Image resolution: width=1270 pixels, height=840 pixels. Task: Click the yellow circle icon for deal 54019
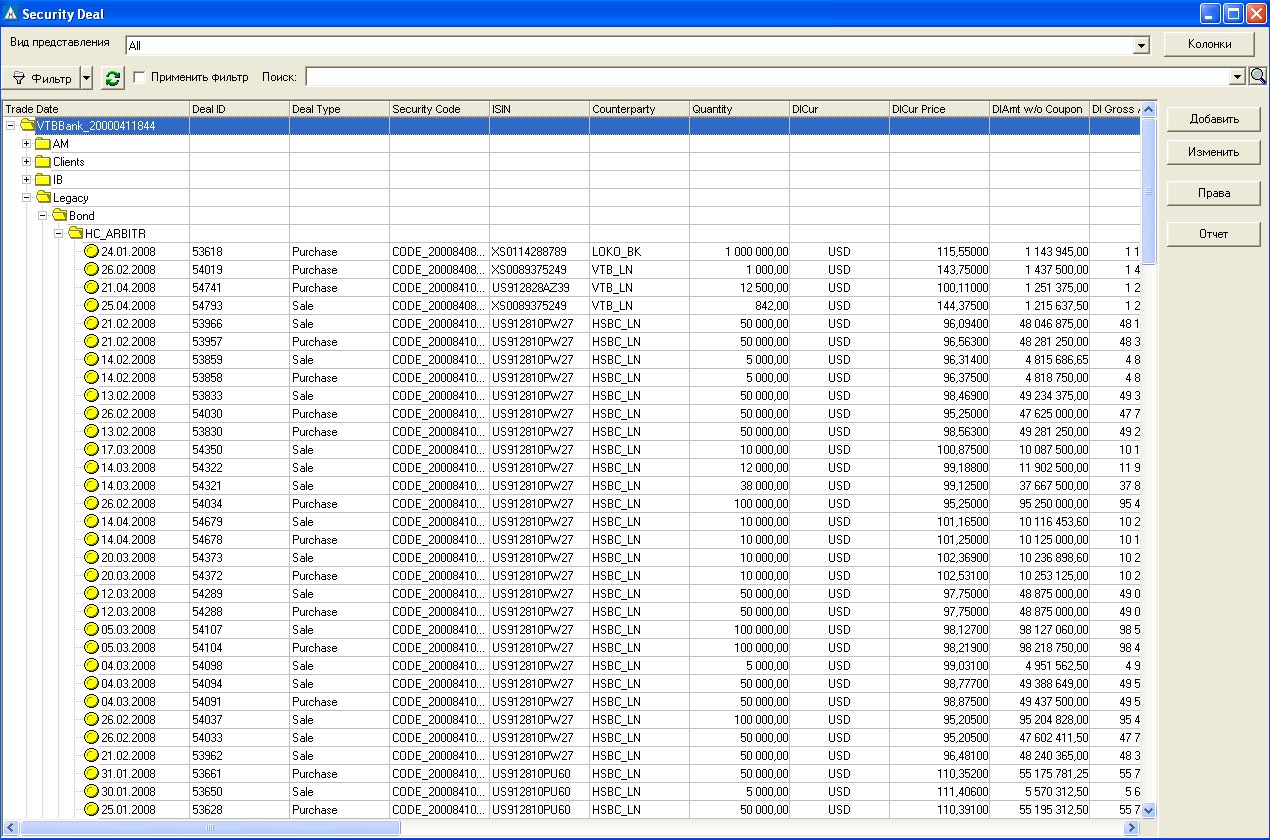[x=91, y=270]
